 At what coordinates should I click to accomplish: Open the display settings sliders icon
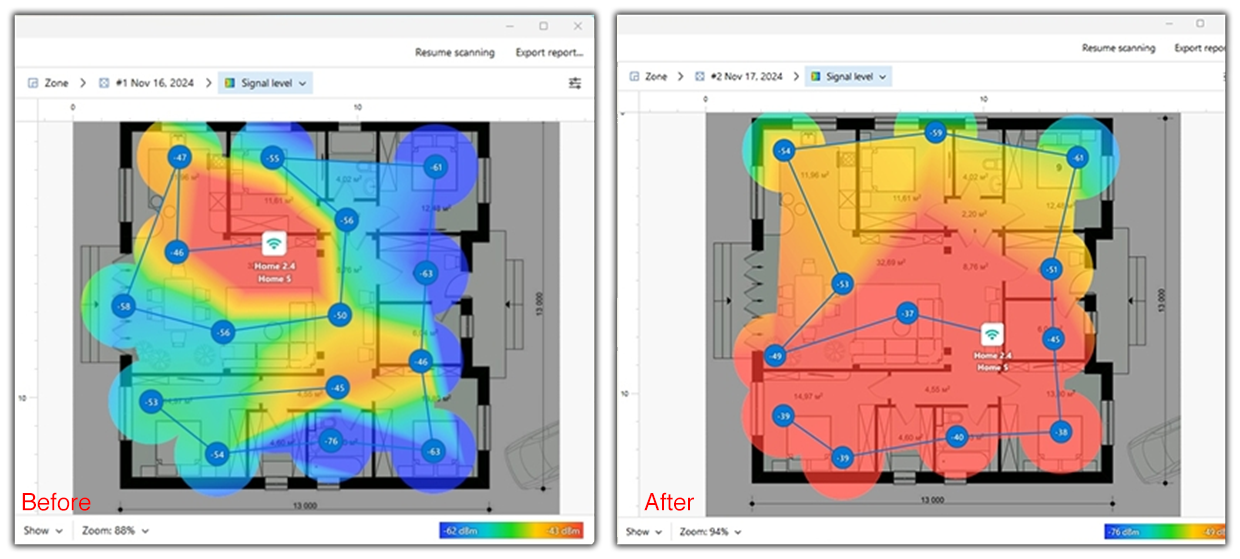tap(575, 83)
